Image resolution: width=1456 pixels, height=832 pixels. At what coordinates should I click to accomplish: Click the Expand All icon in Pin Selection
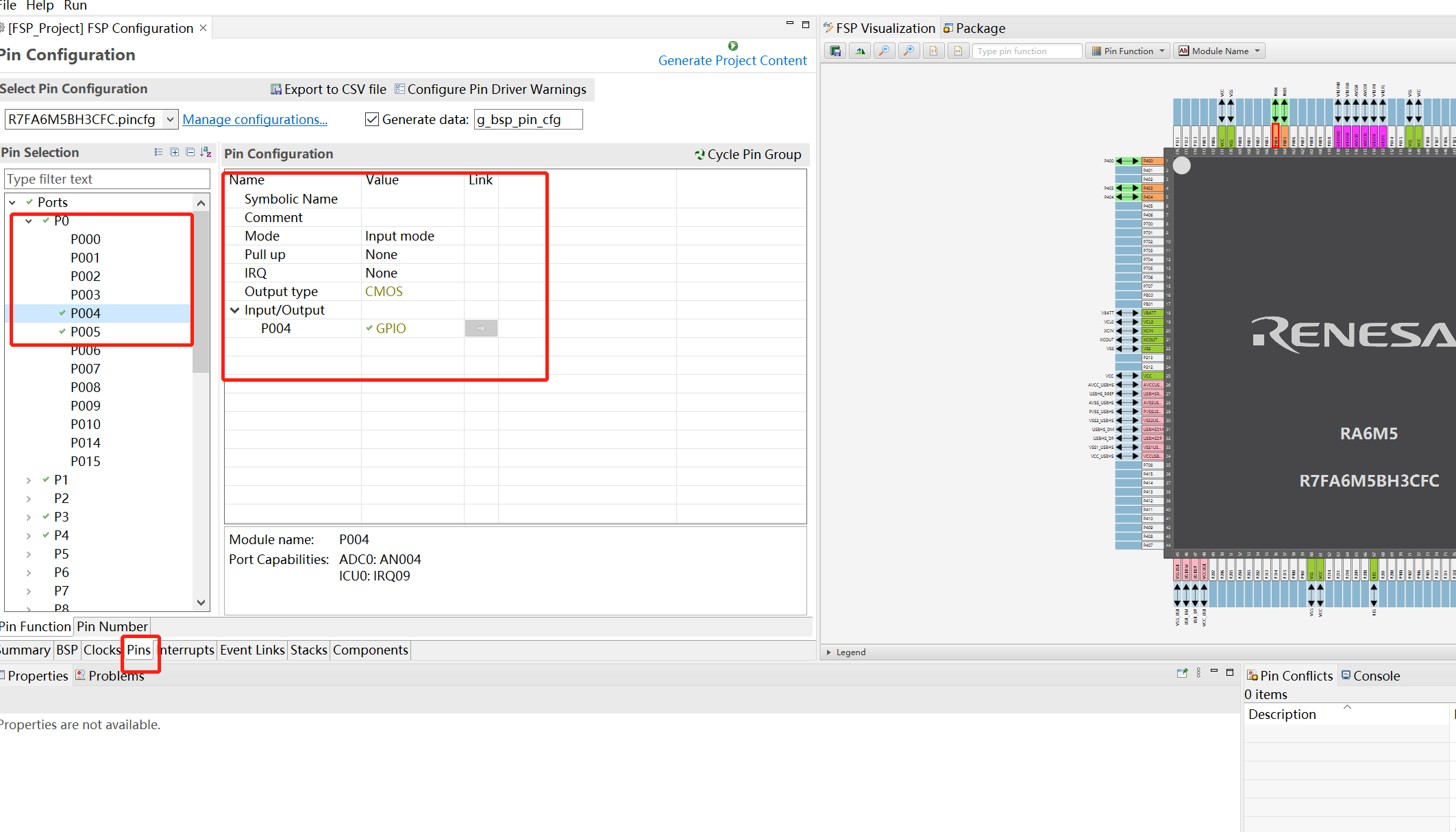coord(175,152)
